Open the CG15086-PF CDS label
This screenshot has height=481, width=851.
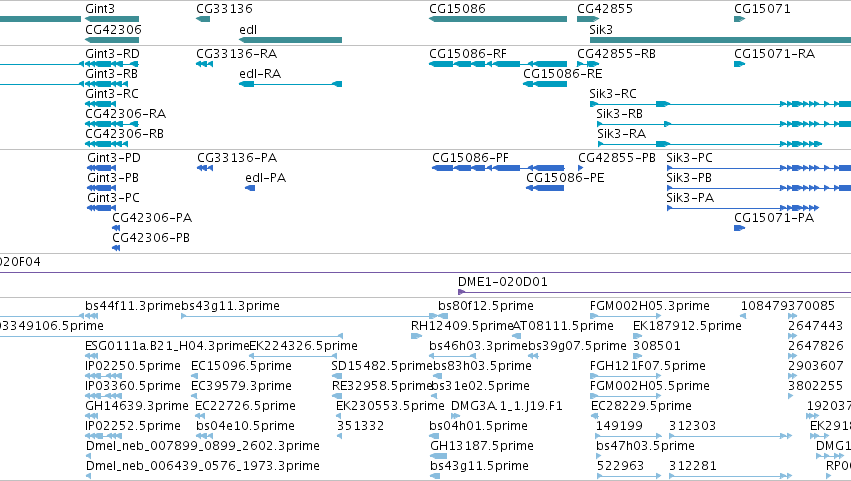(x=471, y=158)
